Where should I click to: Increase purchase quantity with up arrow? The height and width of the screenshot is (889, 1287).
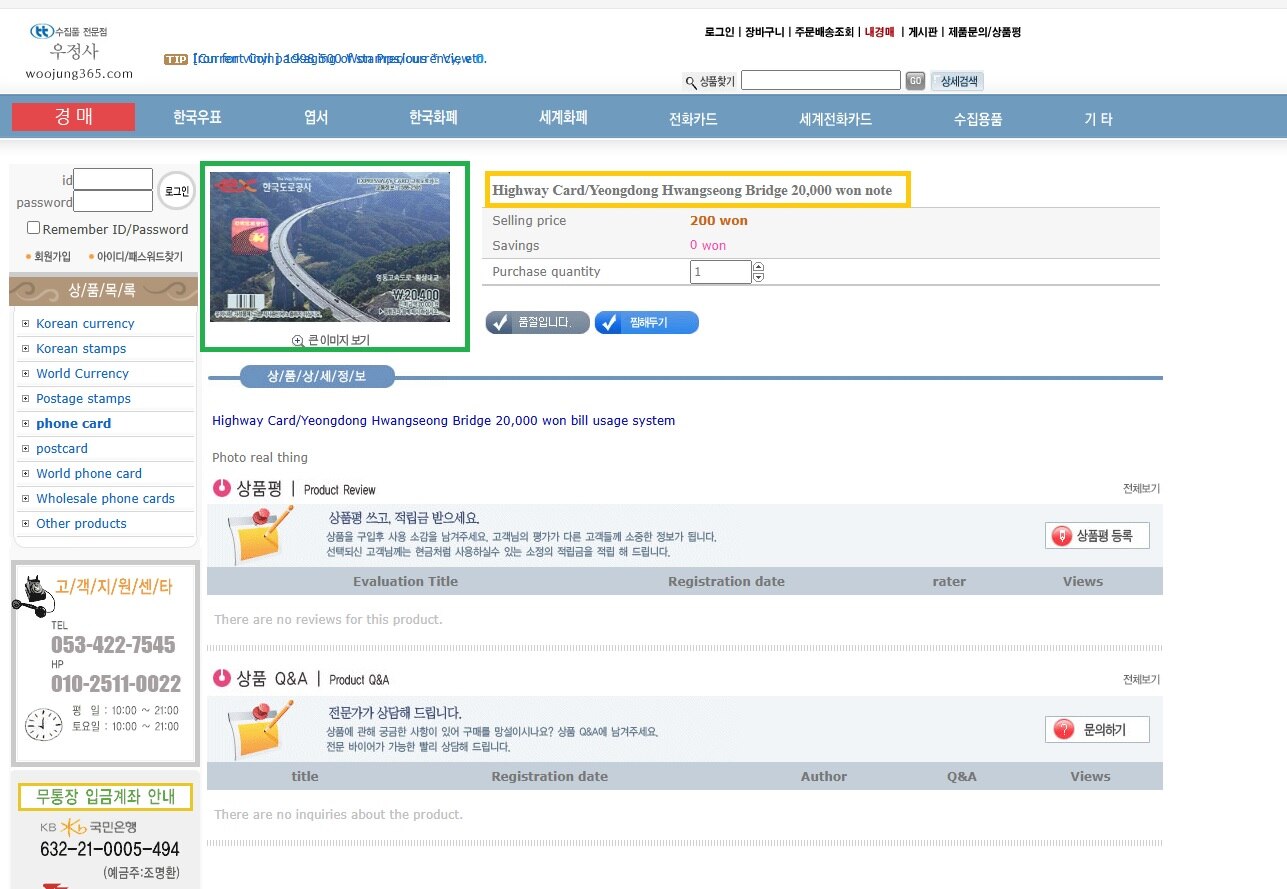pyautogui.click(x=758, y=267)
